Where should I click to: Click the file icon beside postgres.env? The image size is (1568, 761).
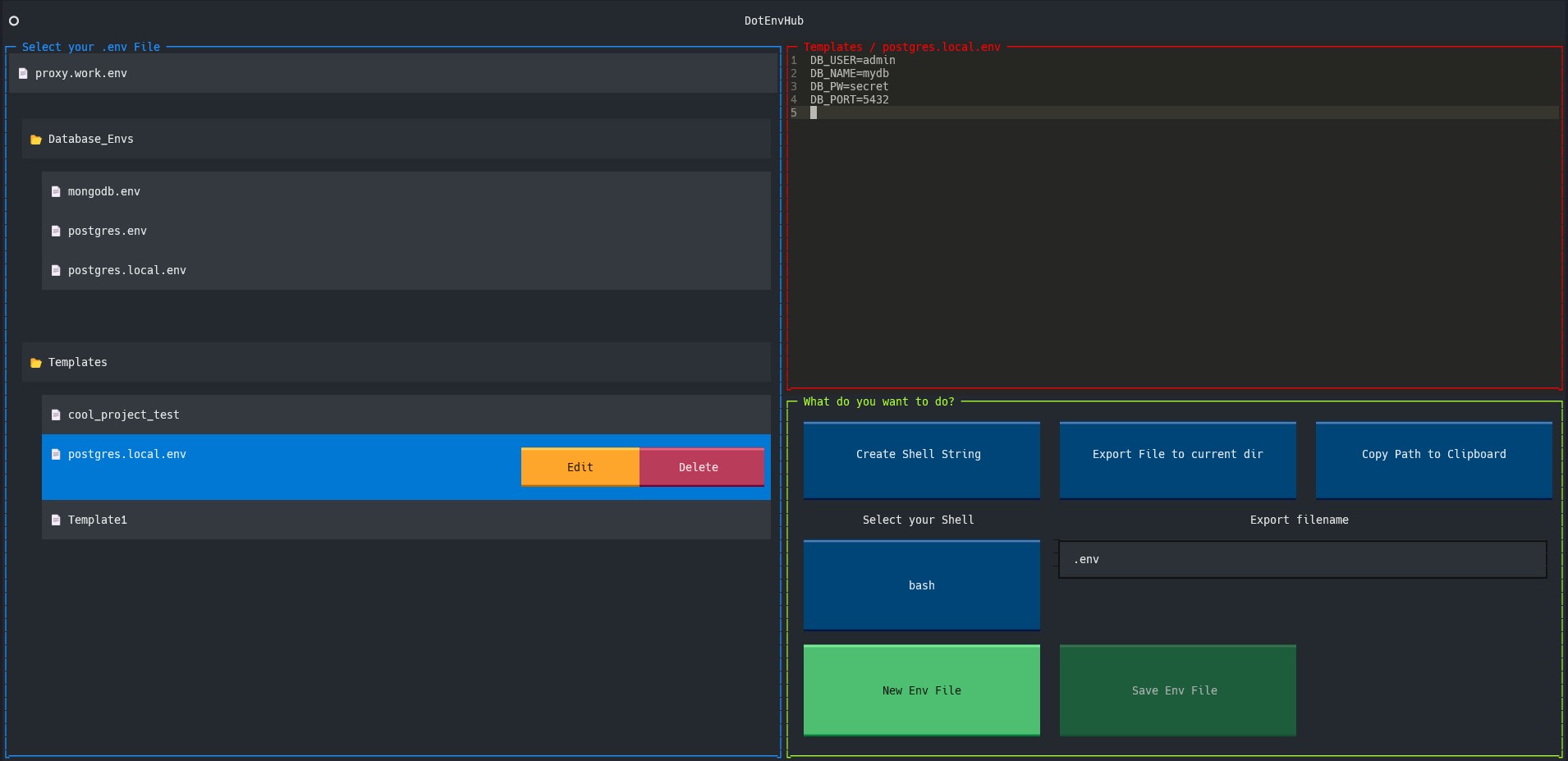pos(56,231)
